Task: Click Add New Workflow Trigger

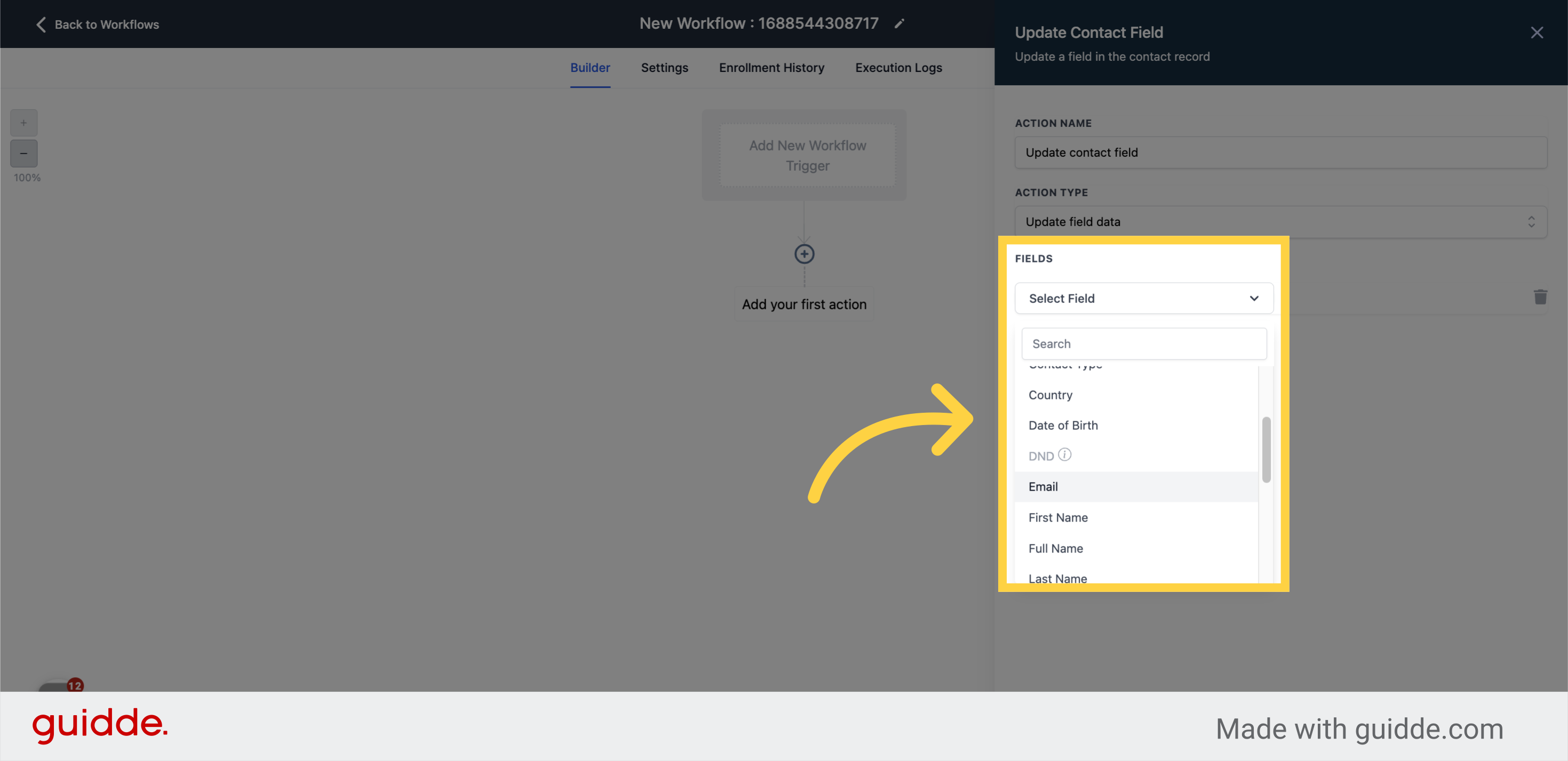Action: tap(807, 155)
